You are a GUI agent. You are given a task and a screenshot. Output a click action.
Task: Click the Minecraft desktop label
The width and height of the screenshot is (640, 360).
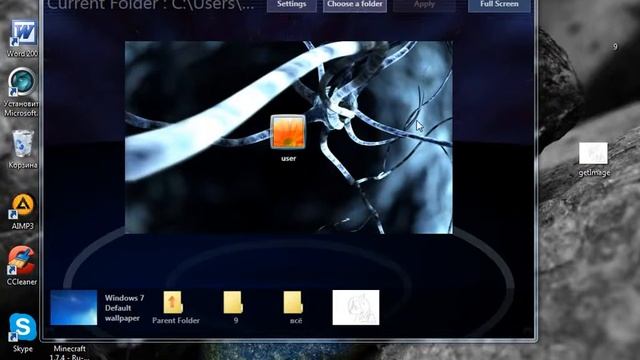tap(69, 353)
